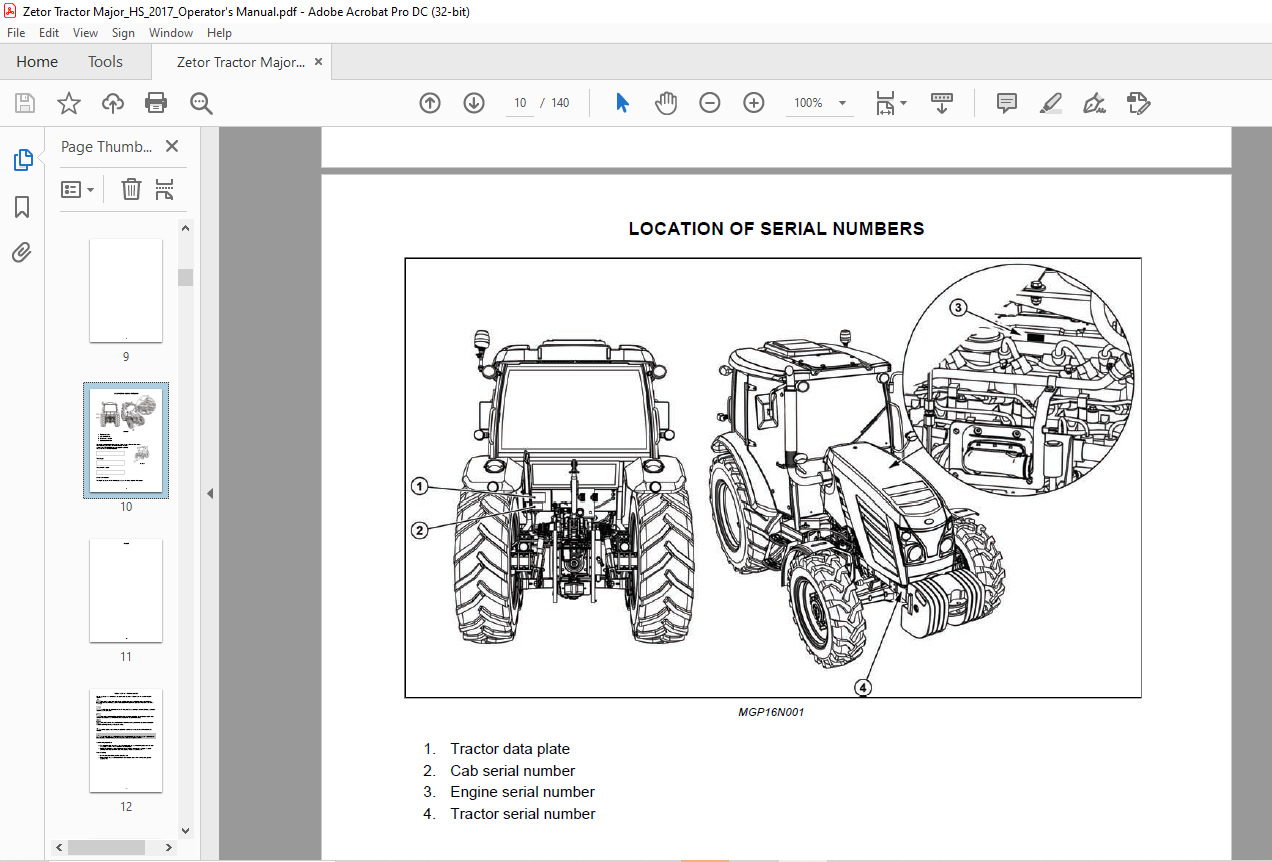Click the page number input field
Image resolution: width=1272 pixels, height=862 pixels.
click(x=520, y=103)
